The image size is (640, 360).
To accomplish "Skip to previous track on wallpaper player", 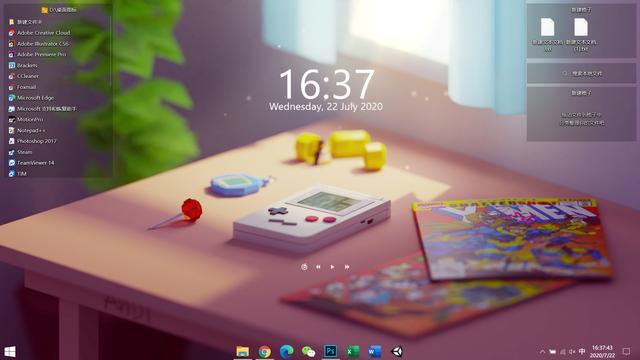I will point(318,267).
